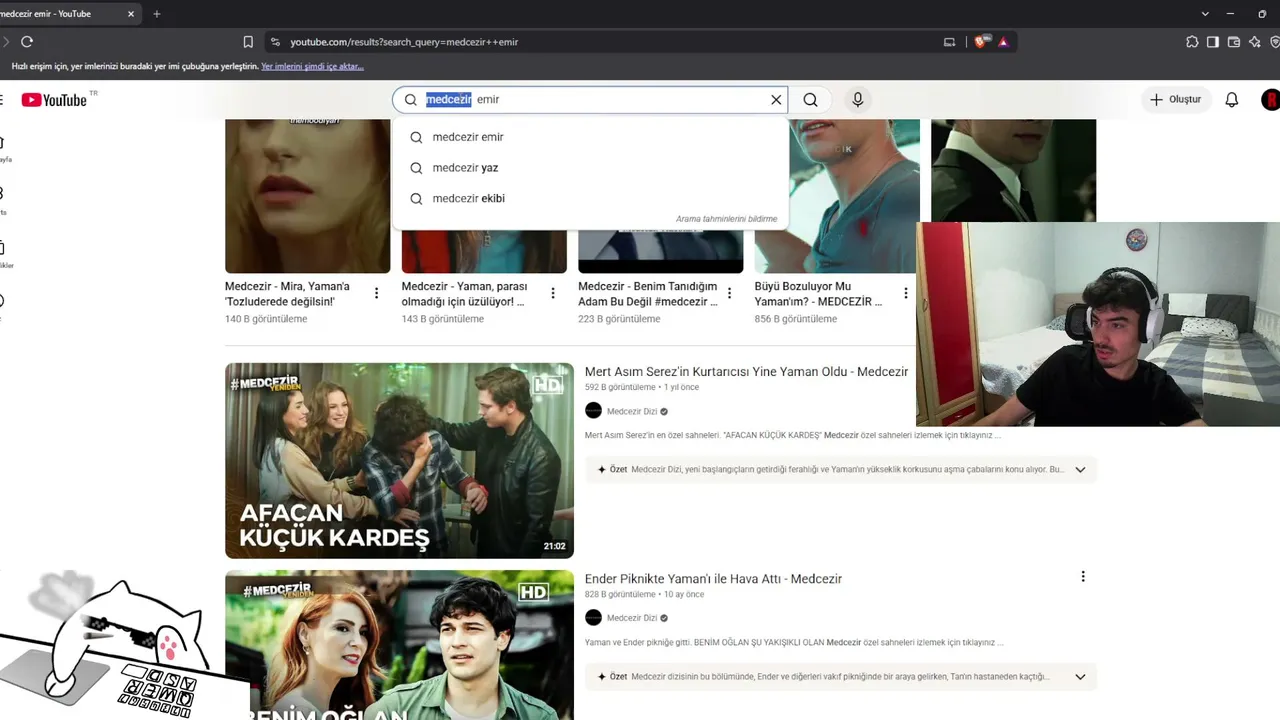Image resolution: width=1280 pixels, height=720 pixels.
Task: Open the Brave Wallet icon
Action: (x=1234, y=42)
